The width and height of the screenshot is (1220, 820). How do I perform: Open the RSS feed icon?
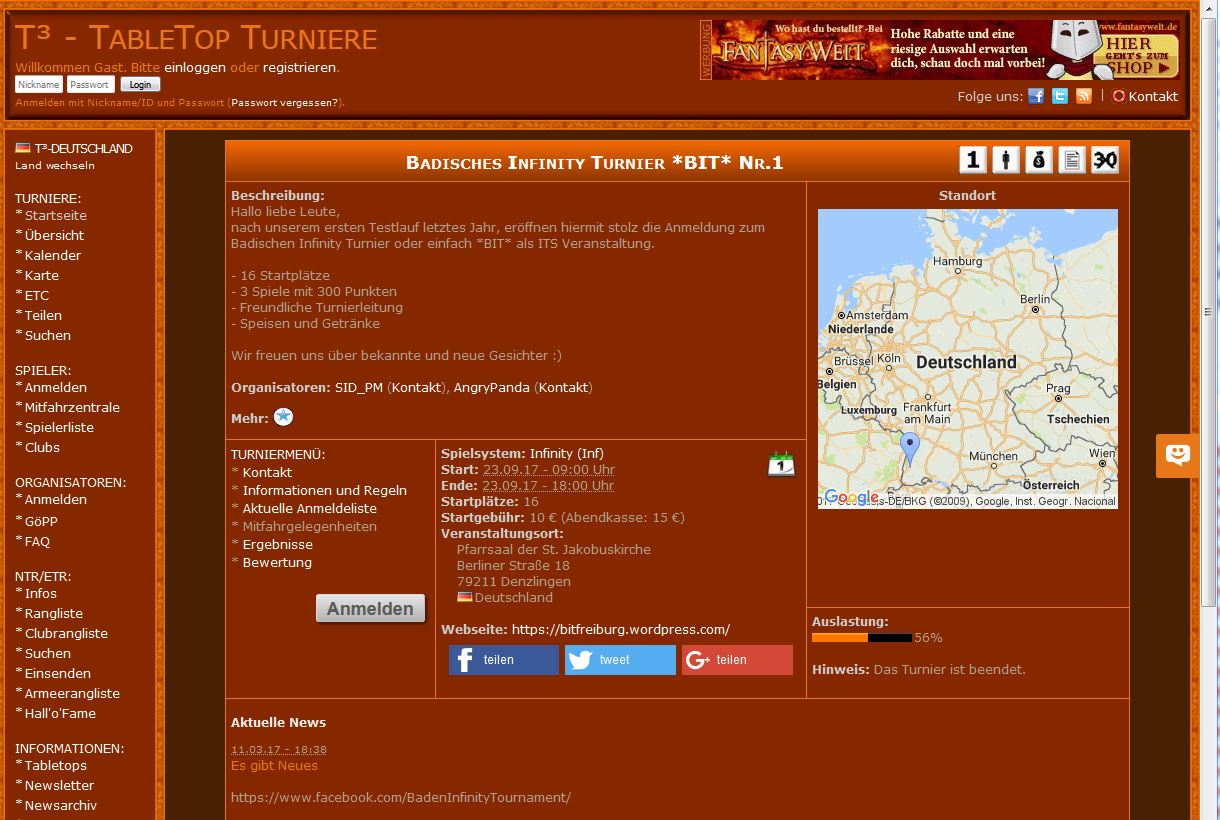click(x=1084, y=96)
